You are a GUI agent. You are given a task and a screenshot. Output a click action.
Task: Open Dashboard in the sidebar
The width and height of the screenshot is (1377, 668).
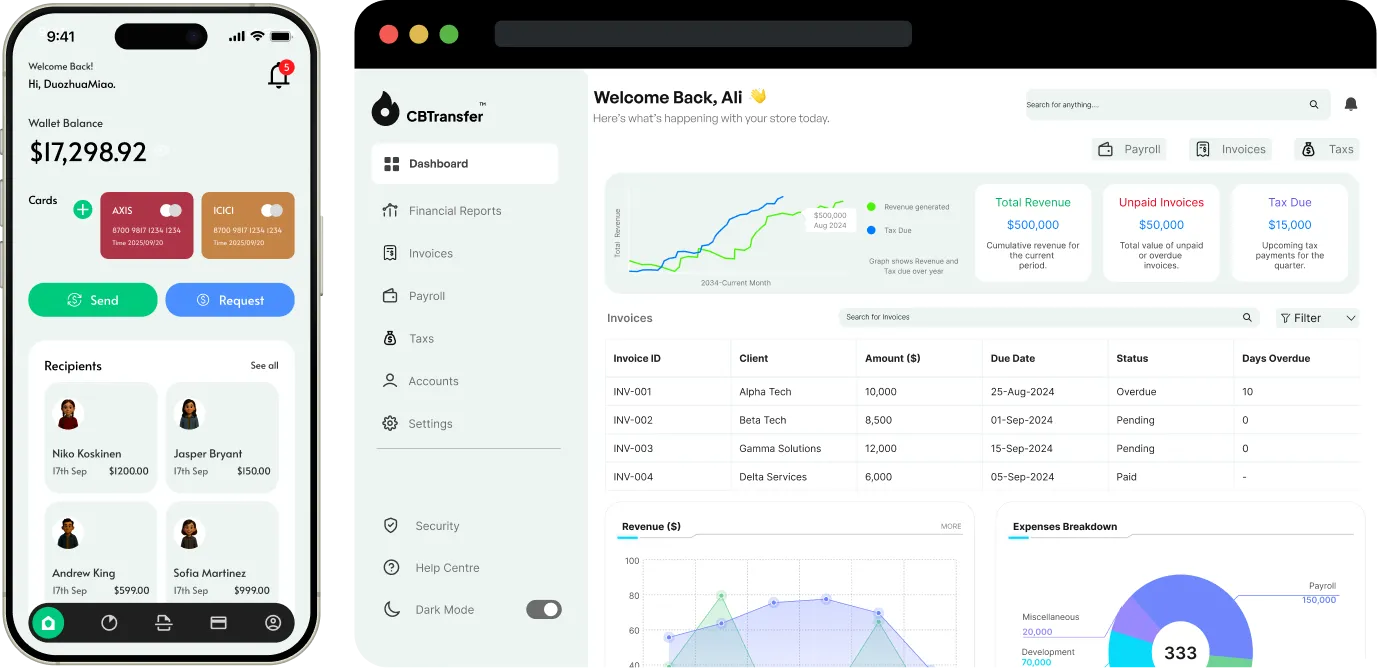click(465, 164)
